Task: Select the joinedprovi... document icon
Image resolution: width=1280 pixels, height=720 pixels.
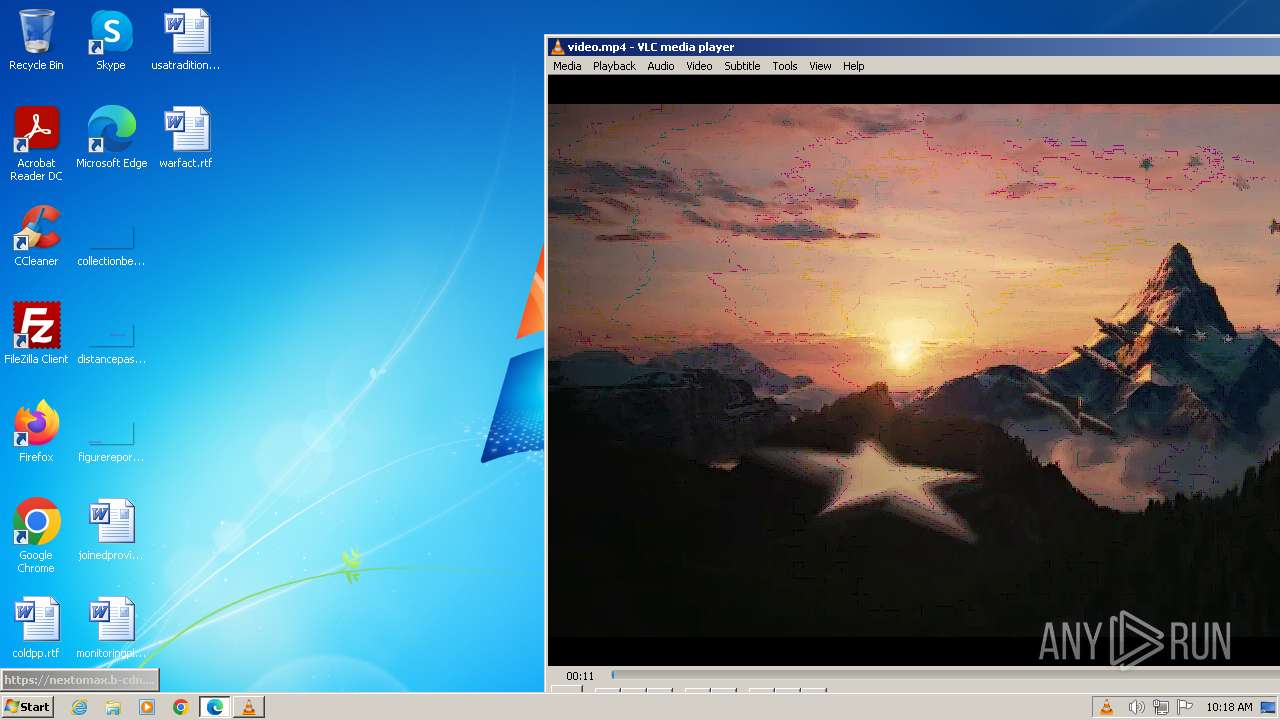Action: pos(111,530)
